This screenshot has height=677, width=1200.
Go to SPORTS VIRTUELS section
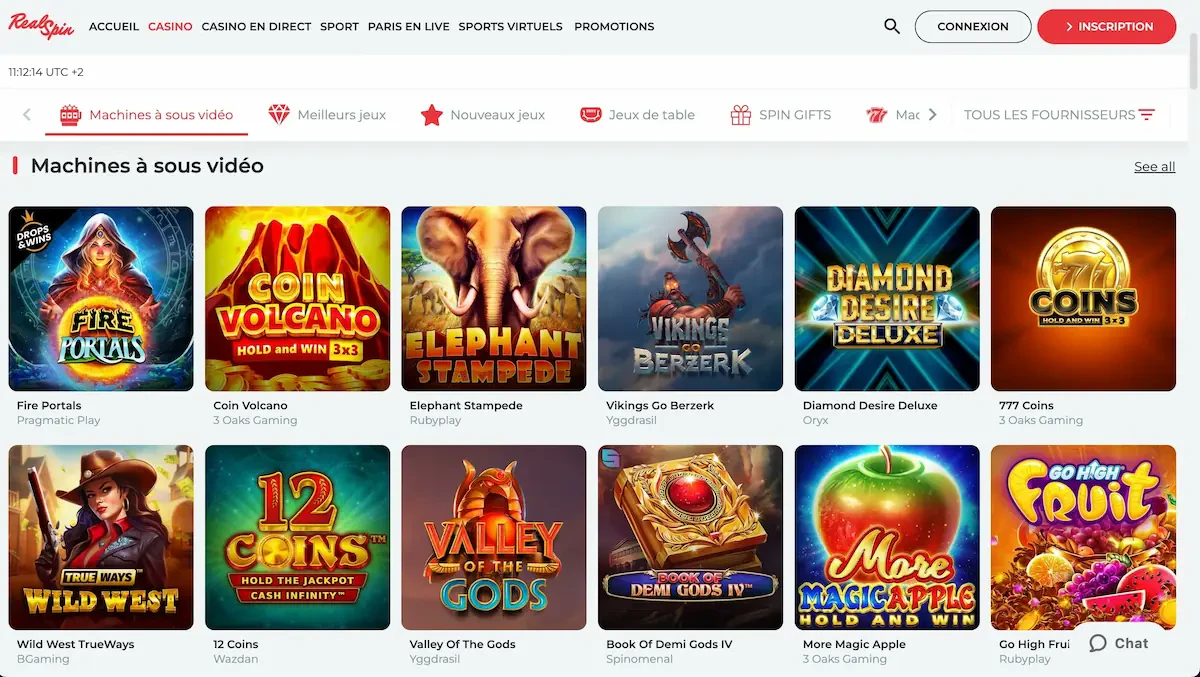(510, 27)
